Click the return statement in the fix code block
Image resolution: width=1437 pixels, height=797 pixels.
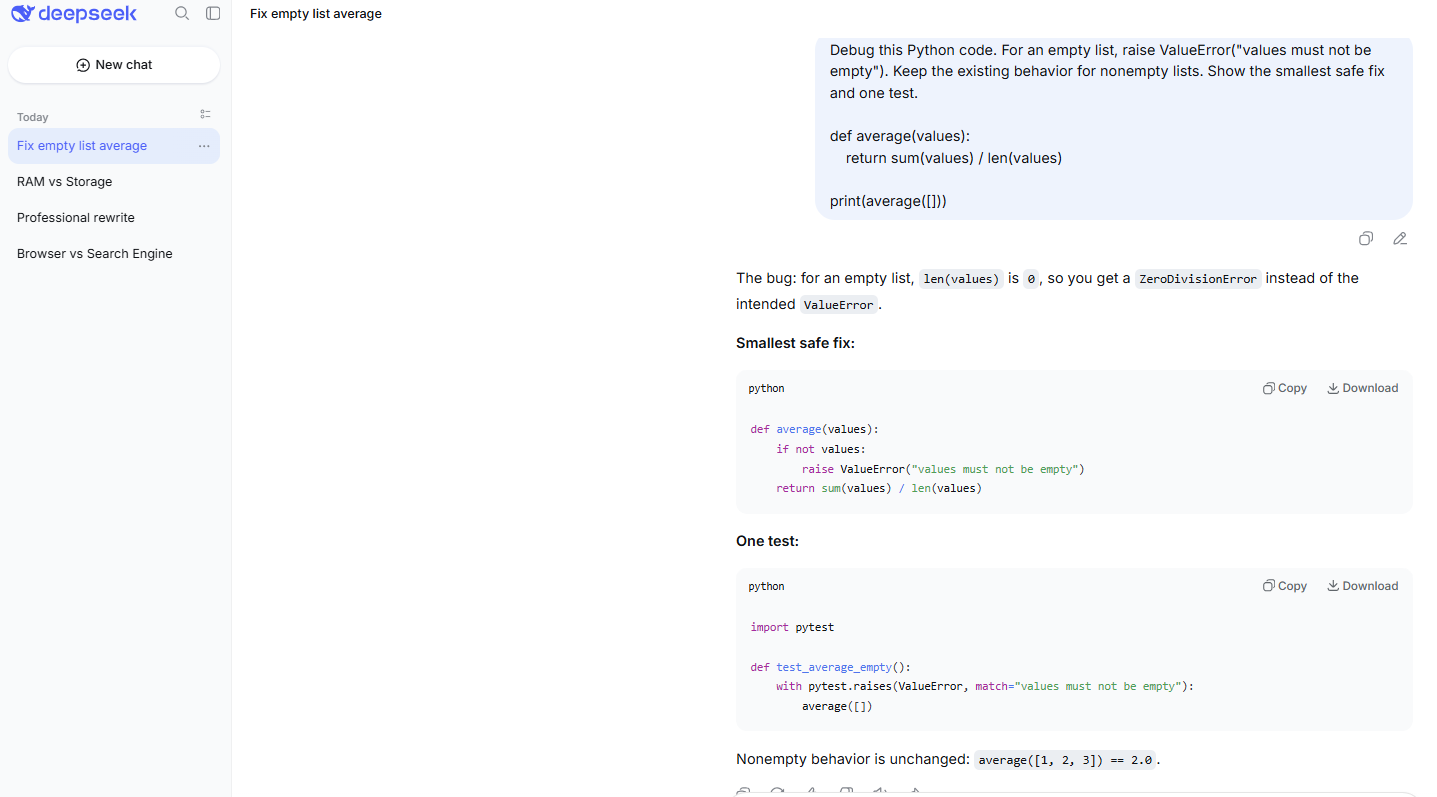coord(879,489)
